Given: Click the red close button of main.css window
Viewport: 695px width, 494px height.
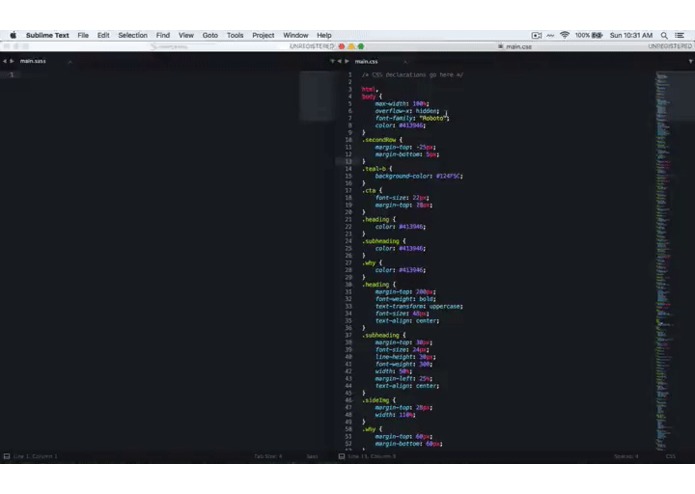Looking at the screenshot, I should coord(342,46).
